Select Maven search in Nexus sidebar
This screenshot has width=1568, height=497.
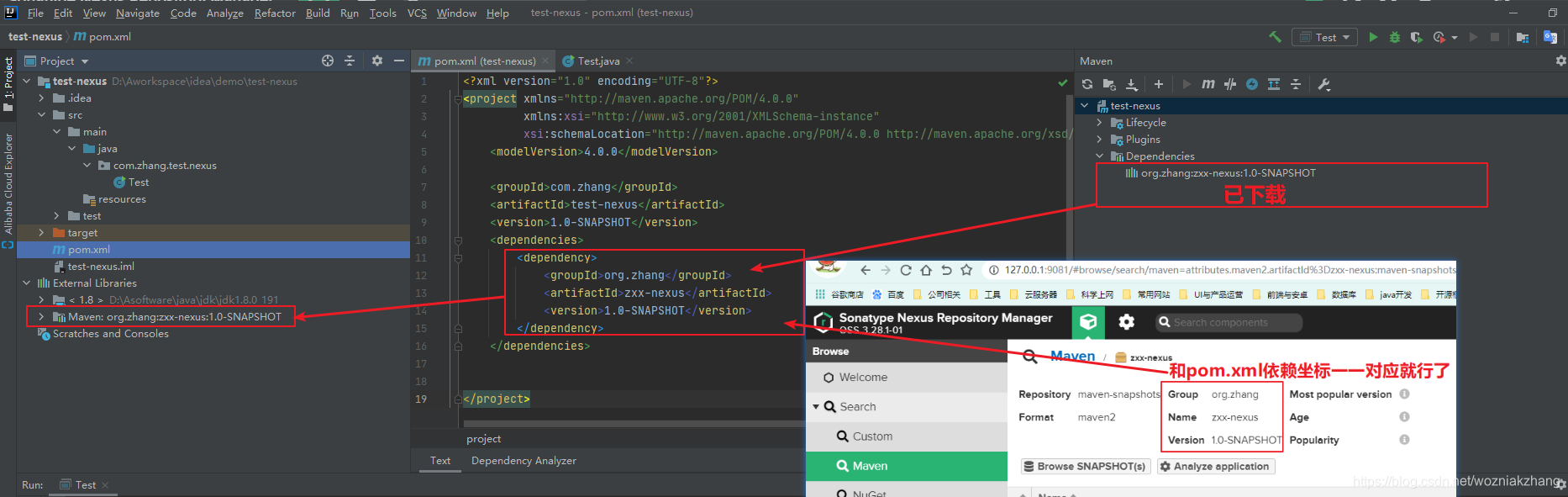[x=906, y=466]
